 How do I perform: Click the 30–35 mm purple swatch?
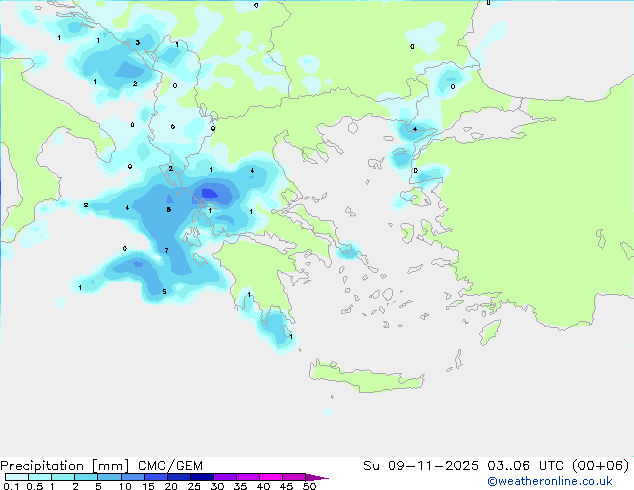click(x=225, y=477)
